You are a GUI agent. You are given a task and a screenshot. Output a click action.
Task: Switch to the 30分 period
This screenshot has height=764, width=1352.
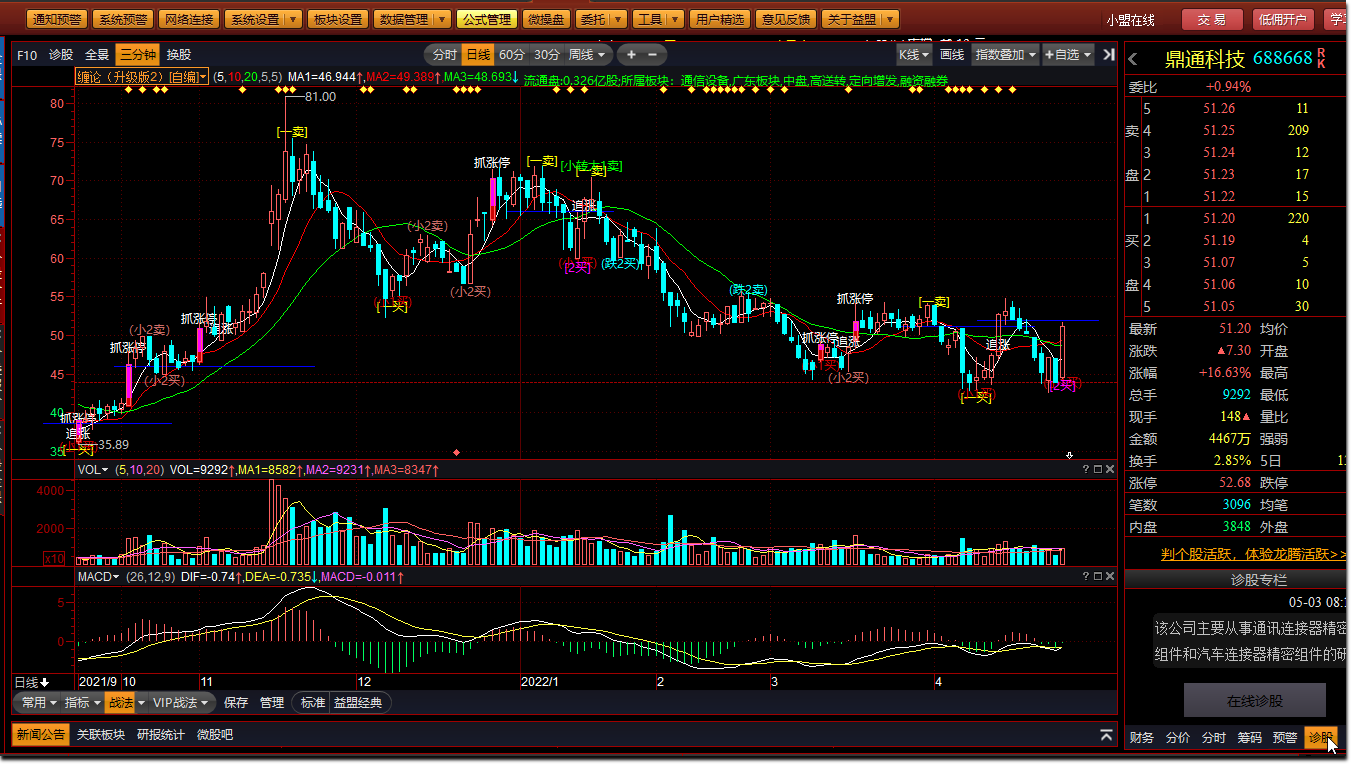(547, 54)
